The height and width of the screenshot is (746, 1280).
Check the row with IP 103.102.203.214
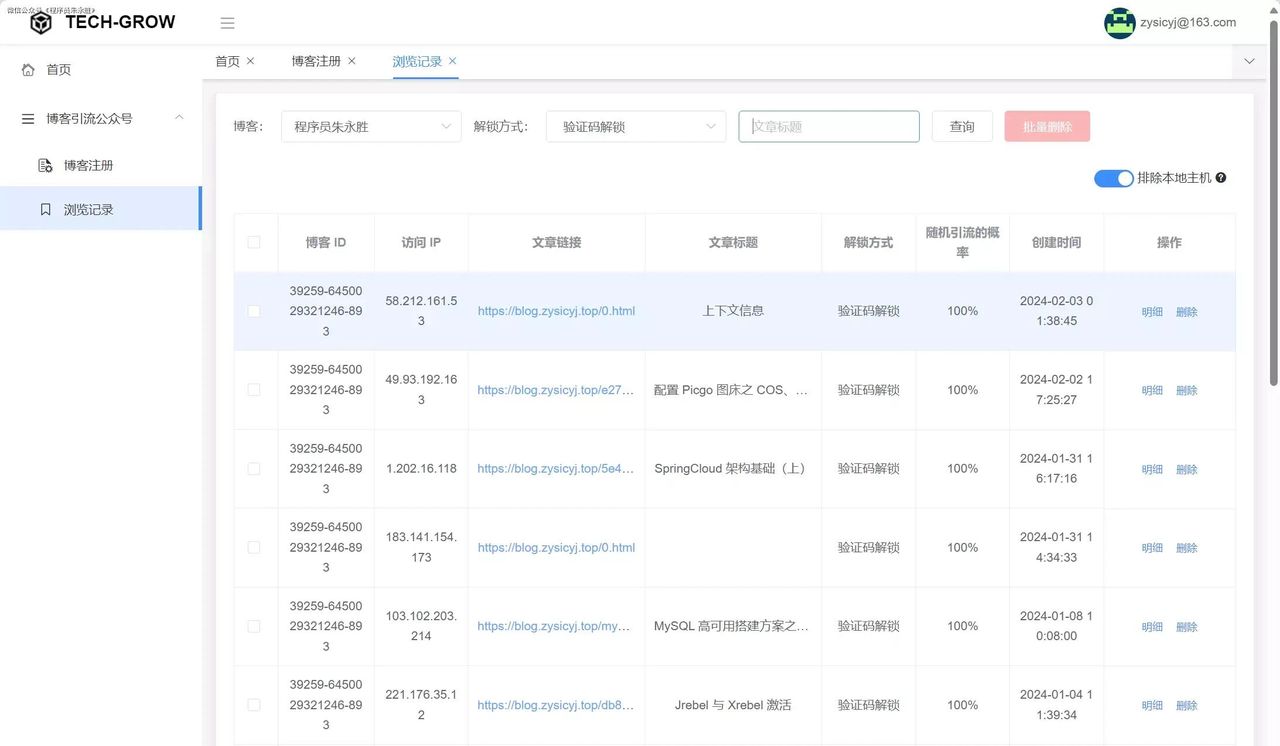coord(254,626)
